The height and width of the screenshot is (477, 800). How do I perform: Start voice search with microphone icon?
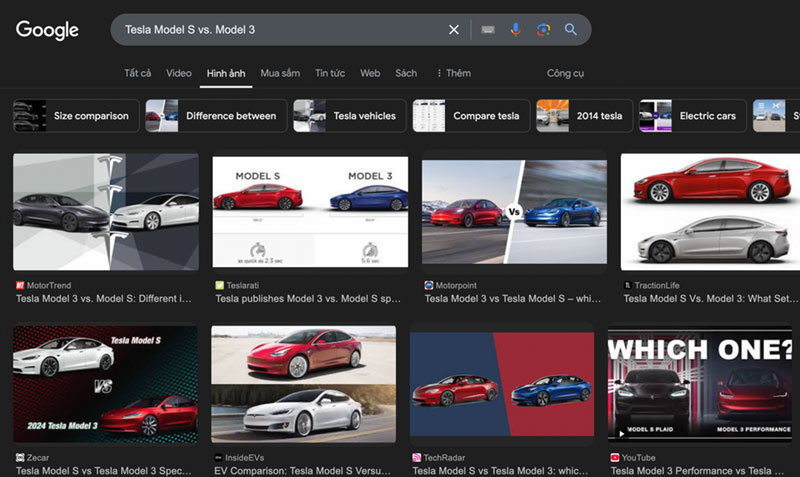515,30
